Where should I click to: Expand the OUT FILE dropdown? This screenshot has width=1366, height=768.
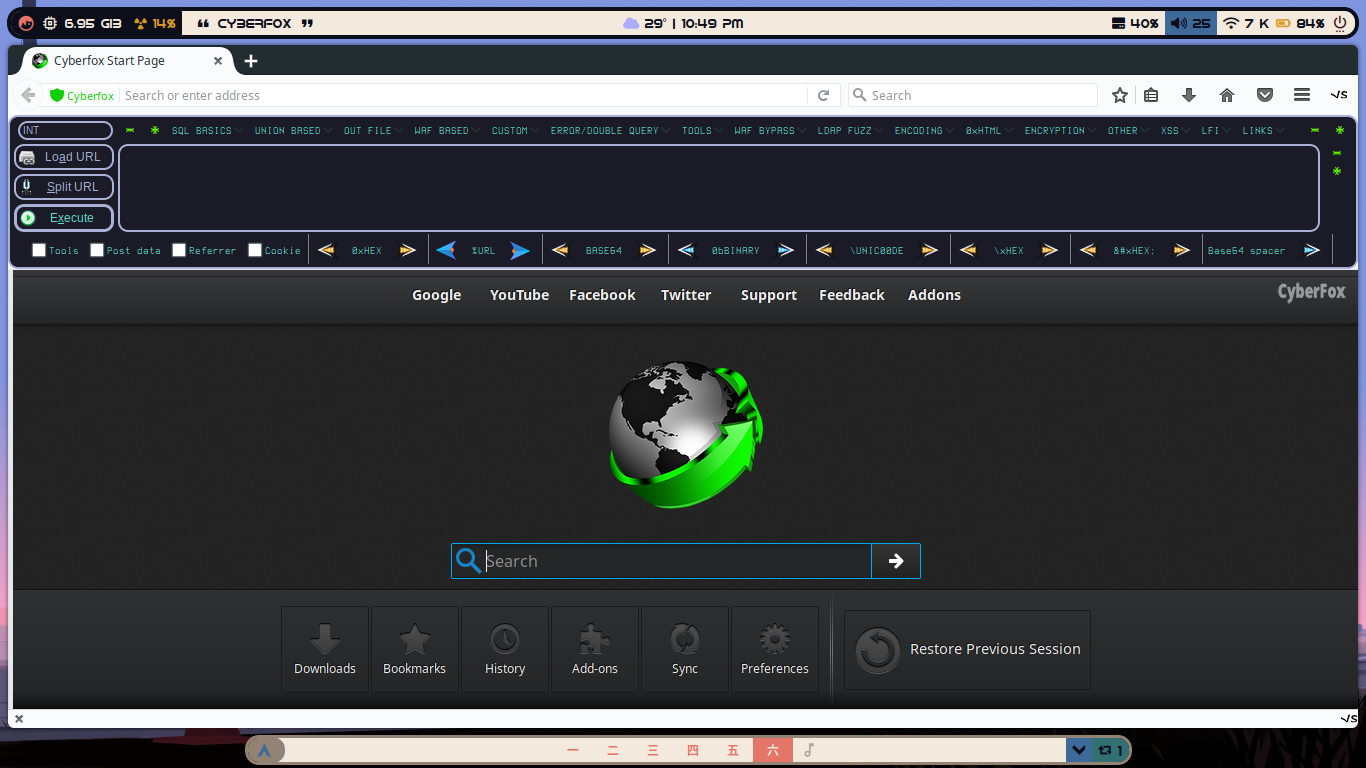tap(373, 130)
